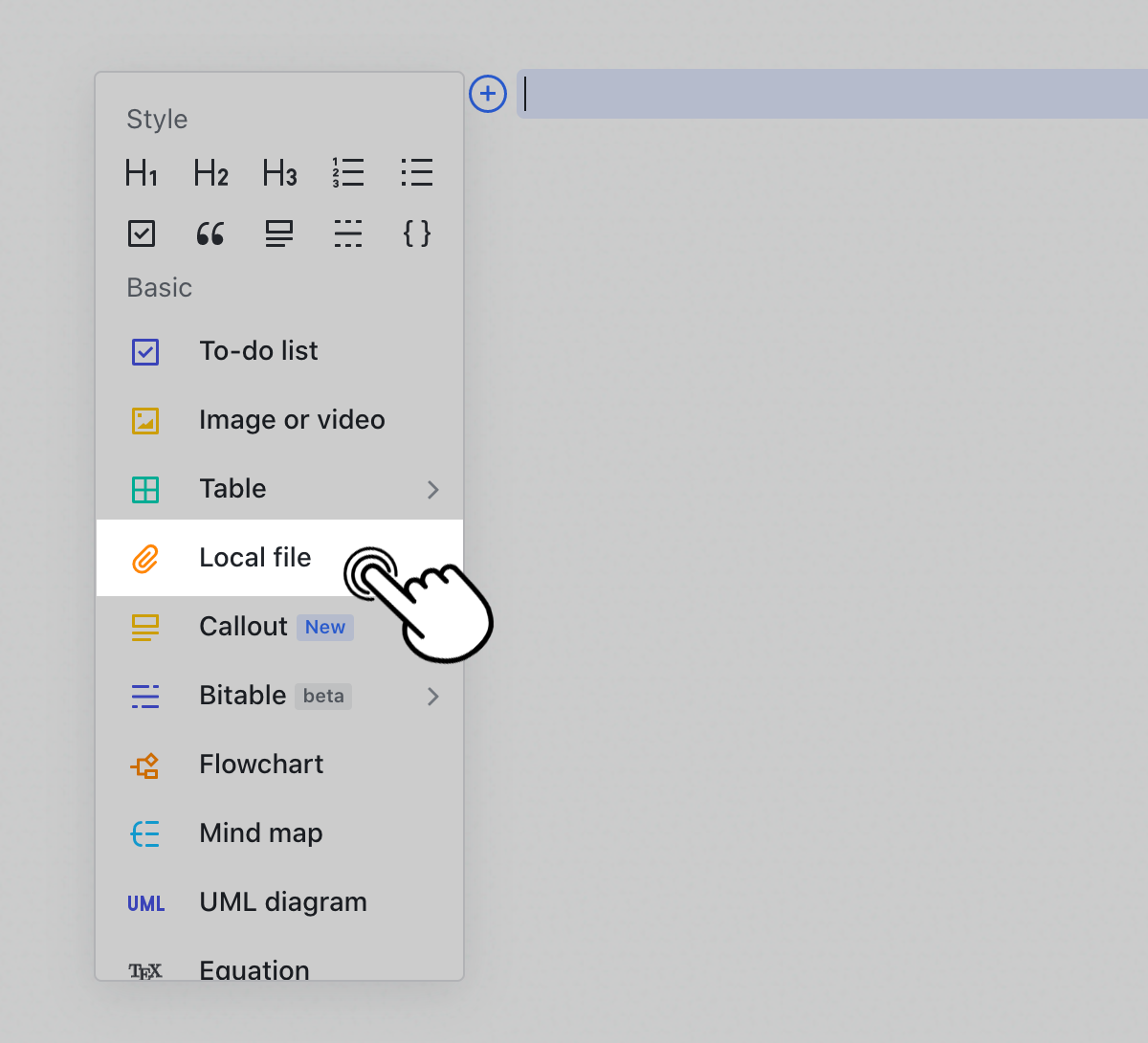Click the checkbox style icon in Style section
Screen dimensions: 1148x1043
pos(142,233)
